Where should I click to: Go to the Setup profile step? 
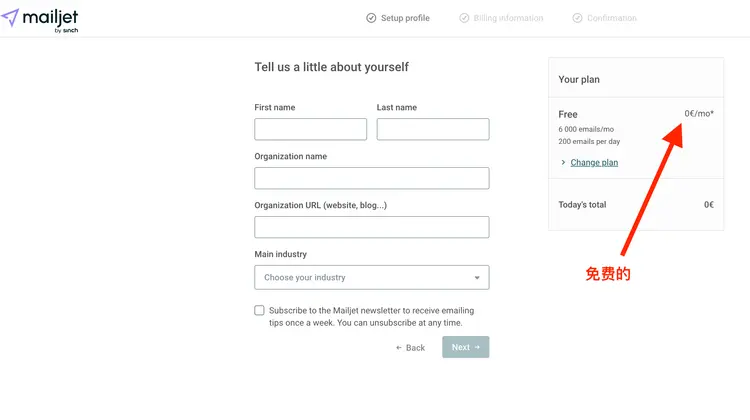tap(404, 18)
